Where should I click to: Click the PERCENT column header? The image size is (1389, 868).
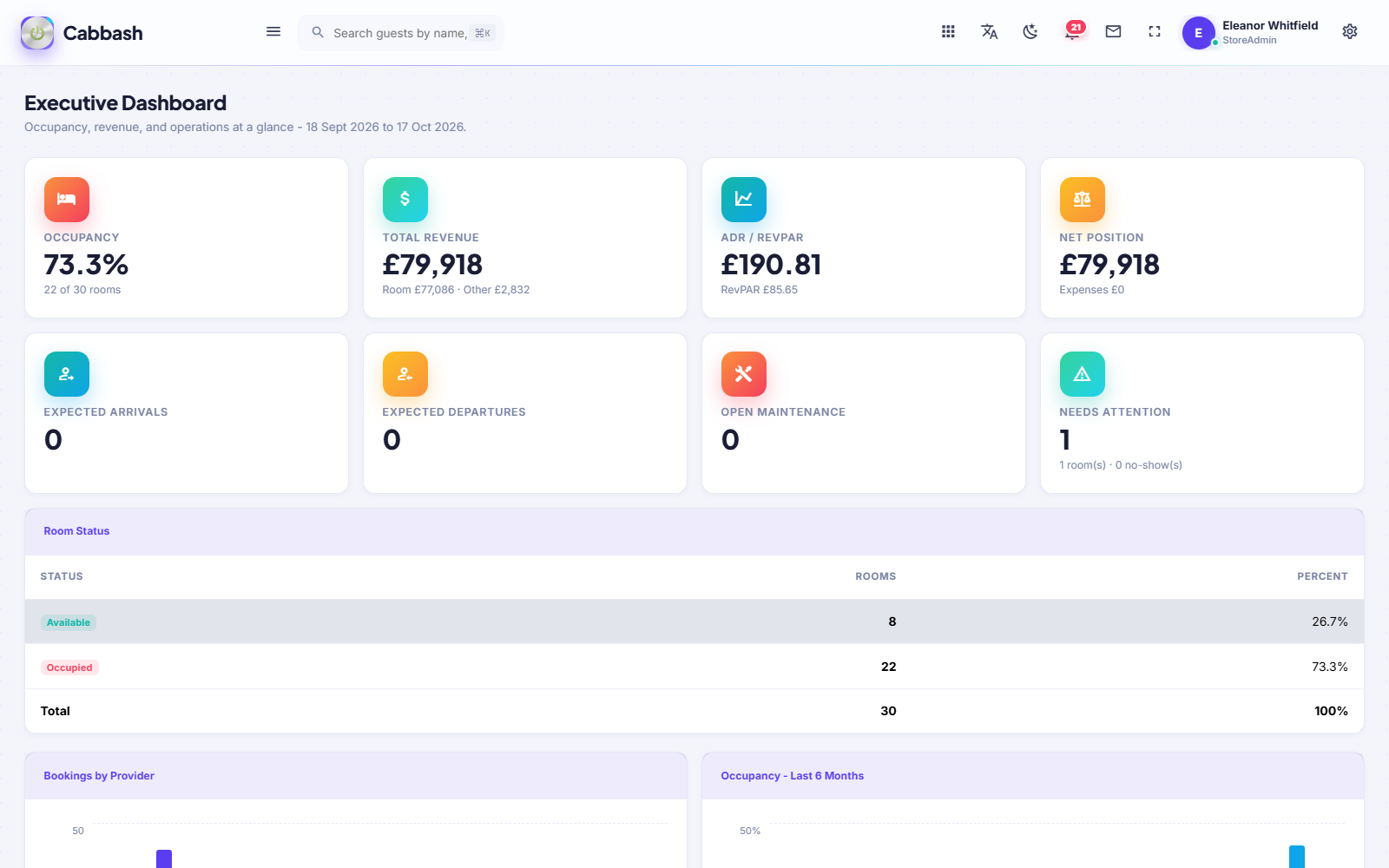point(1322,576)
